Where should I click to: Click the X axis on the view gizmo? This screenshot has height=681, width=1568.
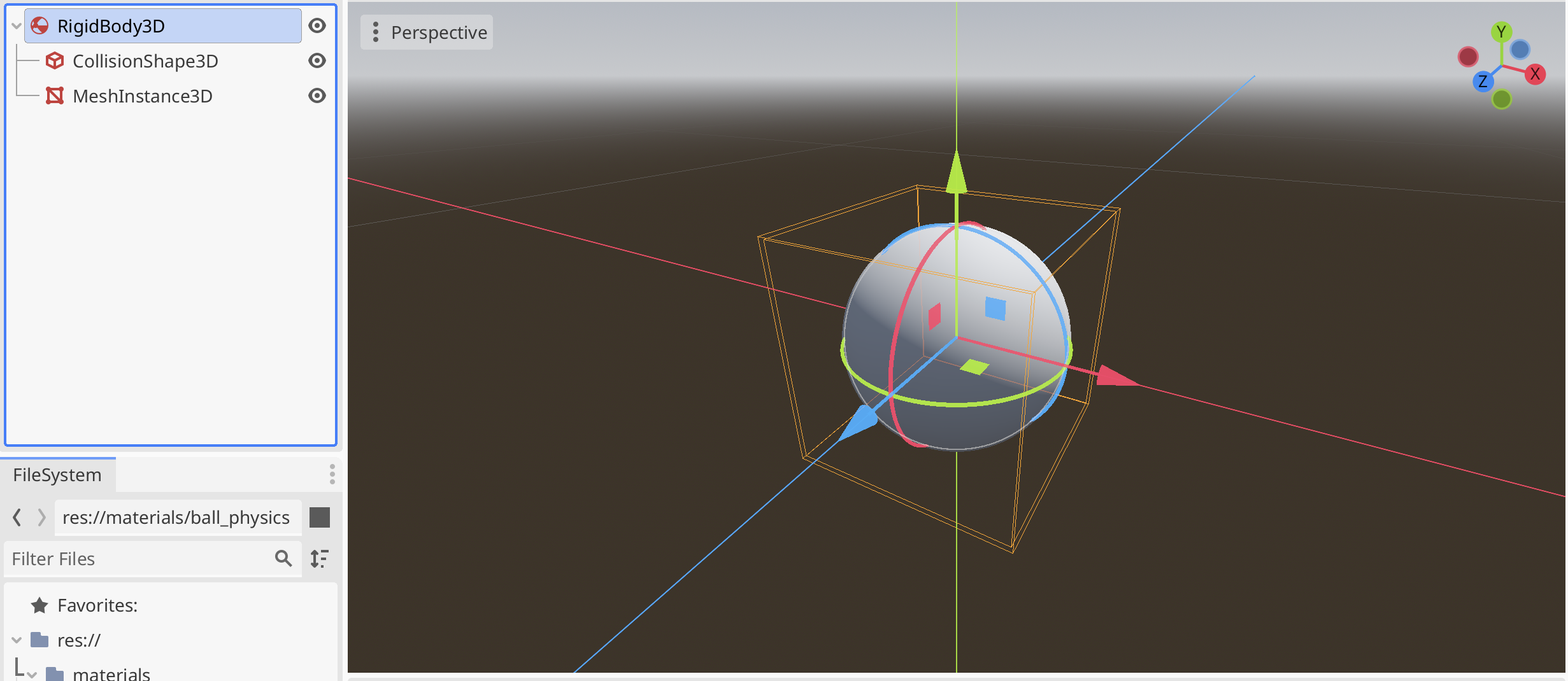tap(1535, 74)
